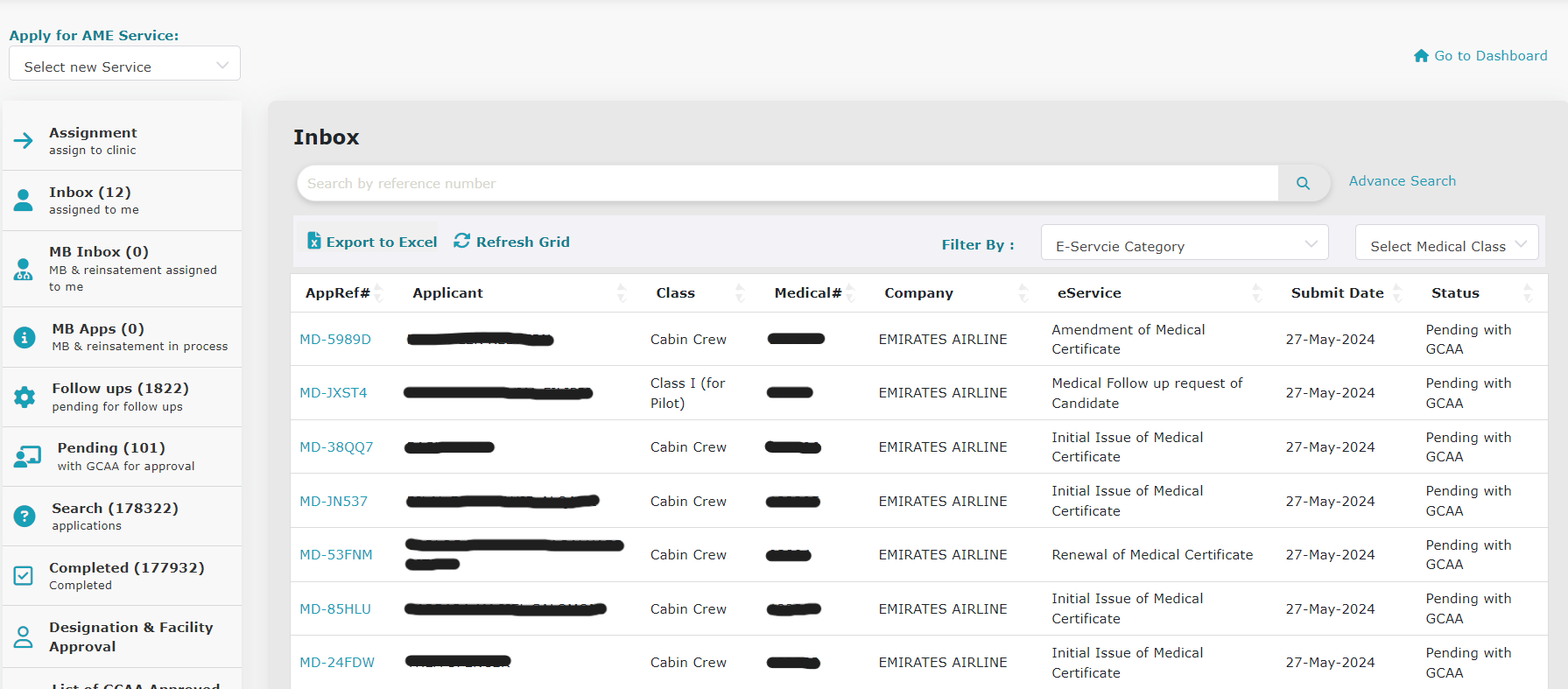This screenshot has height=689, width=1568.
Task: Open application reference MD-5989D
Action: coord(335,340)
